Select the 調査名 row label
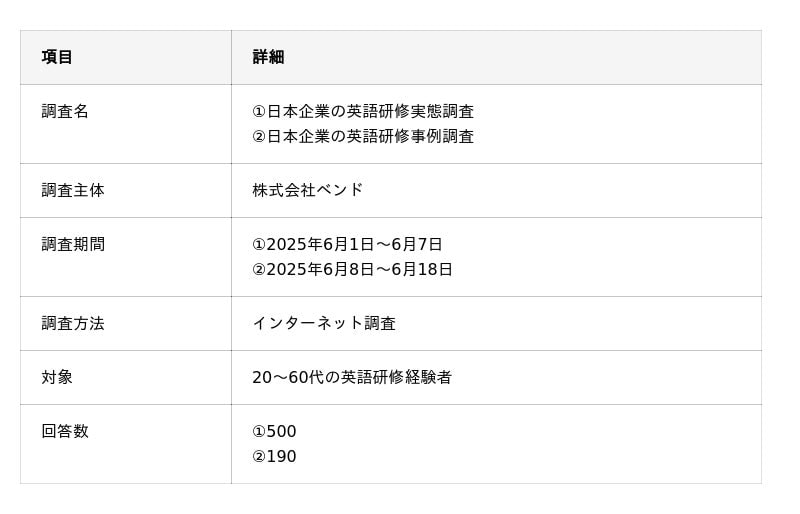Screen dimensions: 800x514 (65, 111)
